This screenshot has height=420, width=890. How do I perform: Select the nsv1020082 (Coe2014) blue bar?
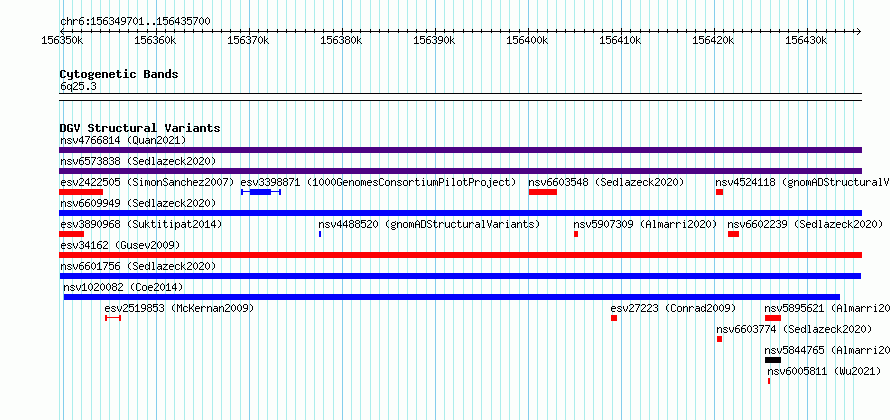[x=452, y=297]
